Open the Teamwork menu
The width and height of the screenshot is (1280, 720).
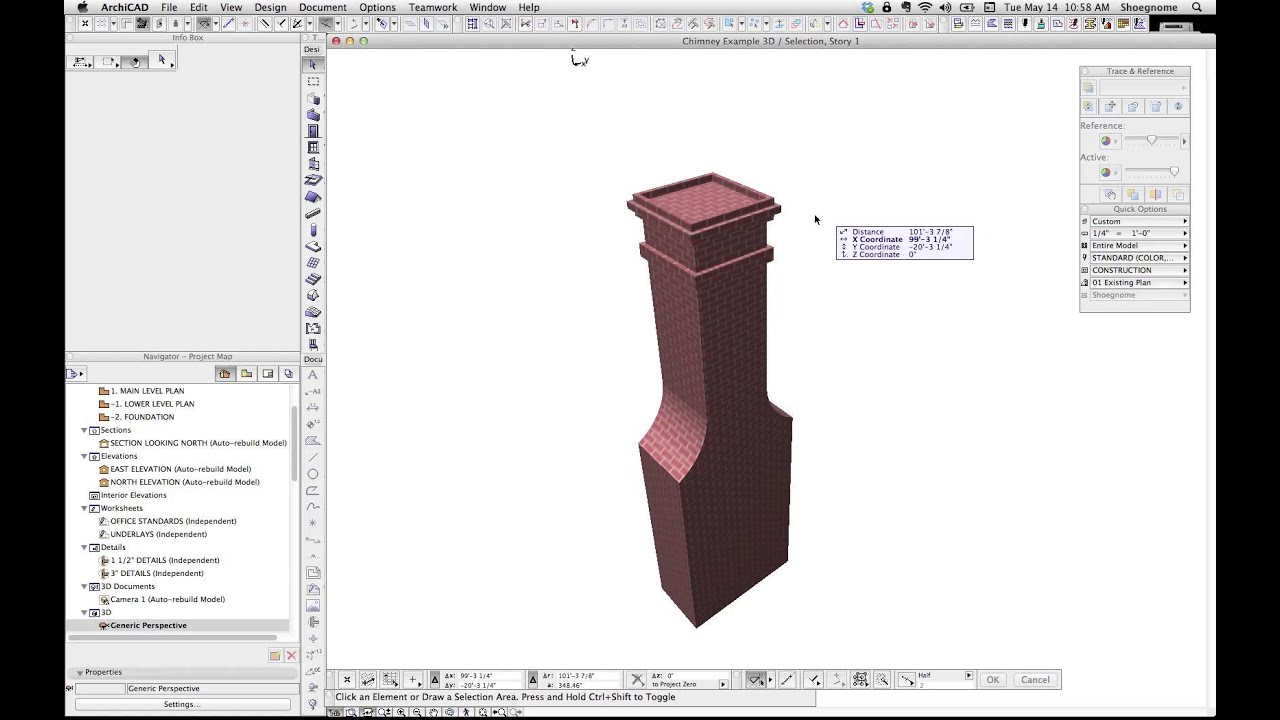point(433,8)
